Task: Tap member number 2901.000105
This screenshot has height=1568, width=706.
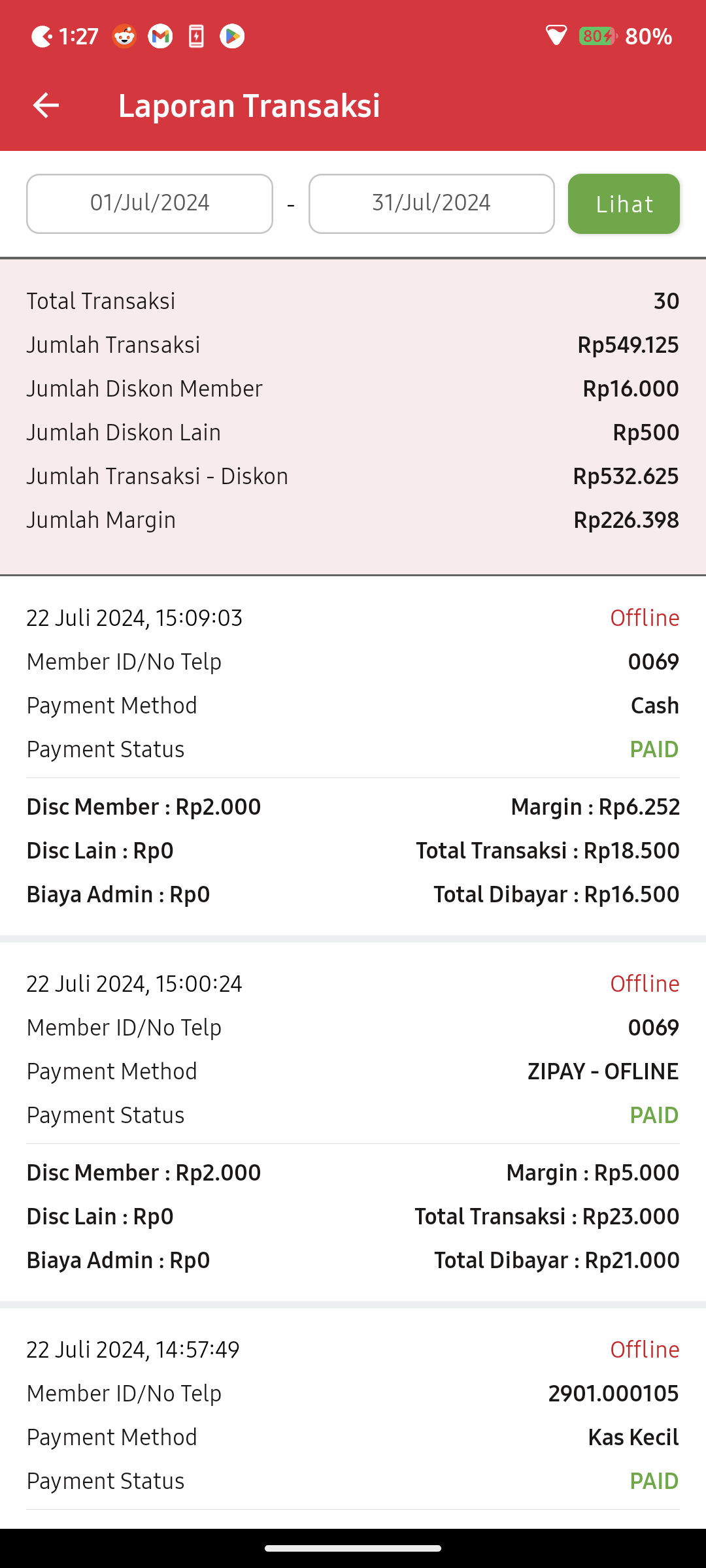Action: point(613,1394)
